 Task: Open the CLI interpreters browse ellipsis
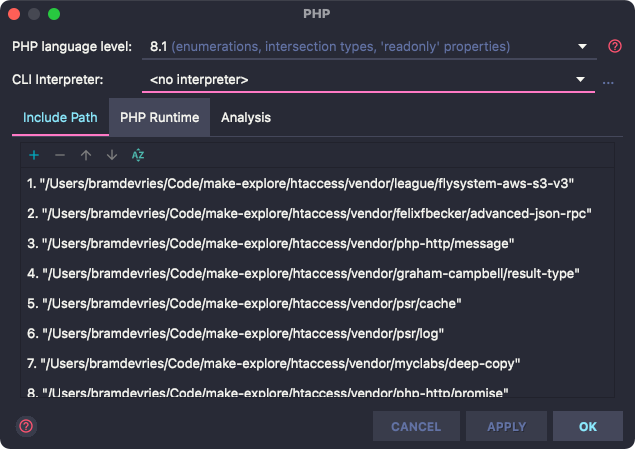[608, 83]
